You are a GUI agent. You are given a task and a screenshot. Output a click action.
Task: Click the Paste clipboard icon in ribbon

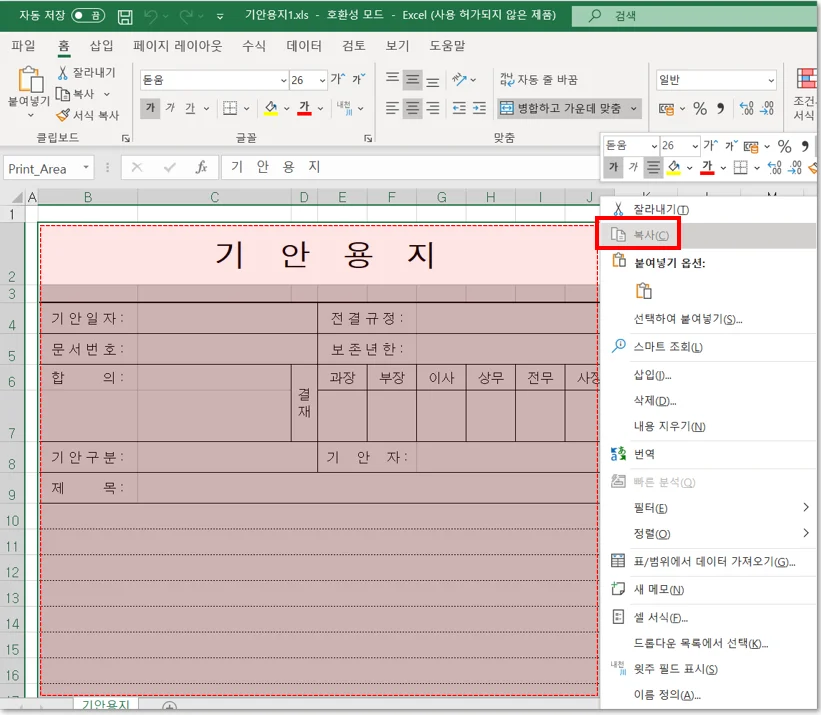[30, 81]
